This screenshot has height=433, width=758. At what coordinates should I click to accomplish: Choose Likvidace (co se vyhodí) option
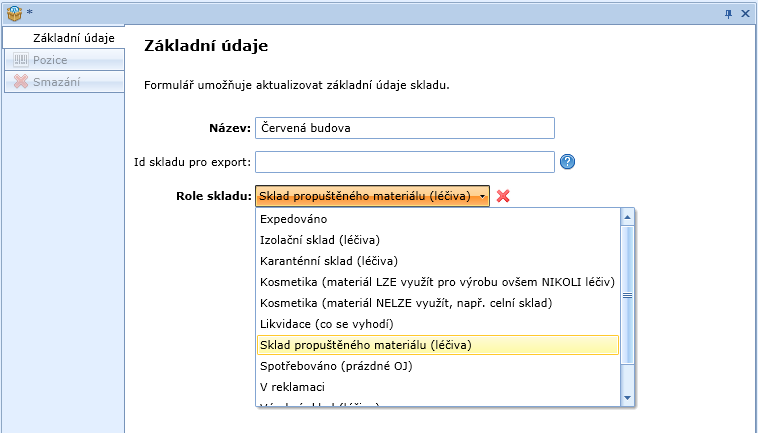coord(326,324)
